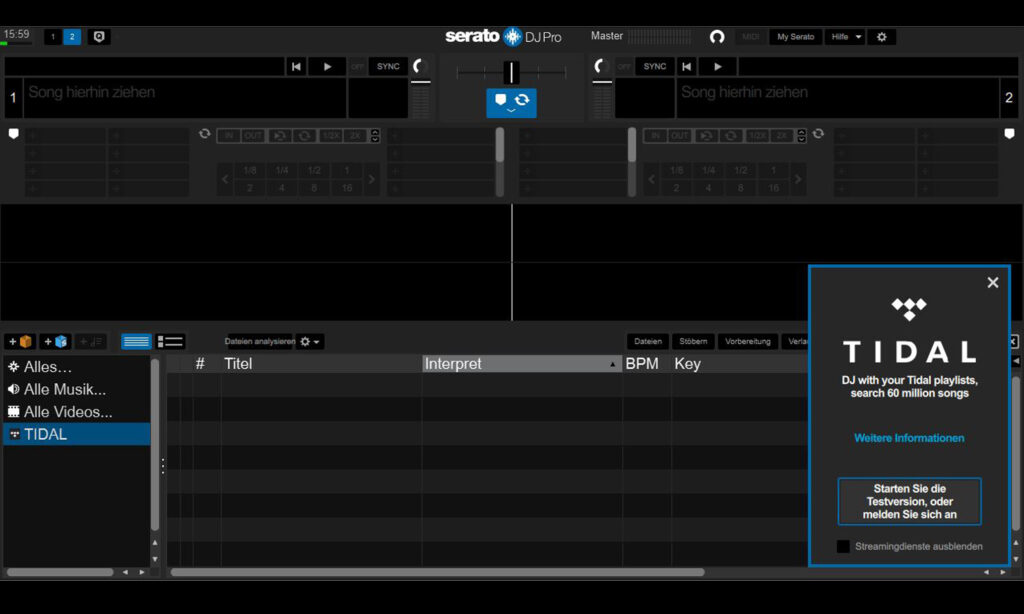
Task: Switch to deck layout 1 button
Action: coord(53,37)
